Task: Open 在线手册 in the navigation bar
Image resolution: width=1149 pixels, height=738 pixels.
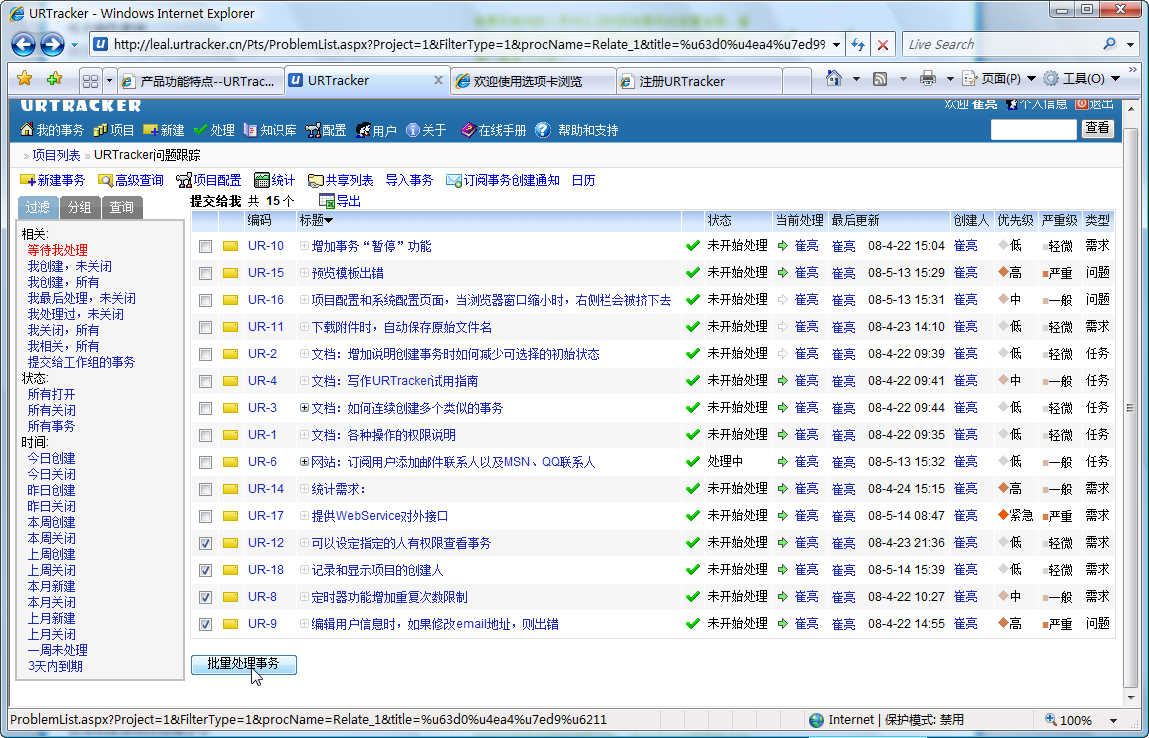Action: click(493, 130)
